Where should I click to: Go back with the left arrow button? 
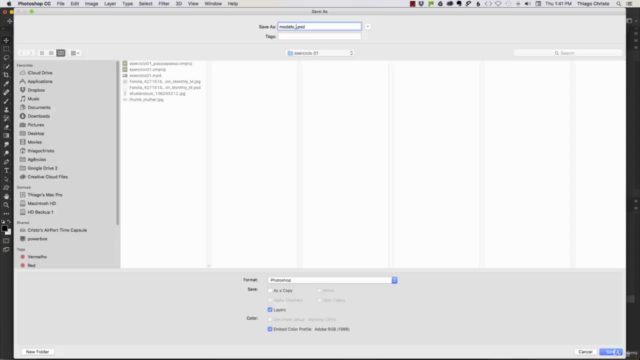point(22,53)
